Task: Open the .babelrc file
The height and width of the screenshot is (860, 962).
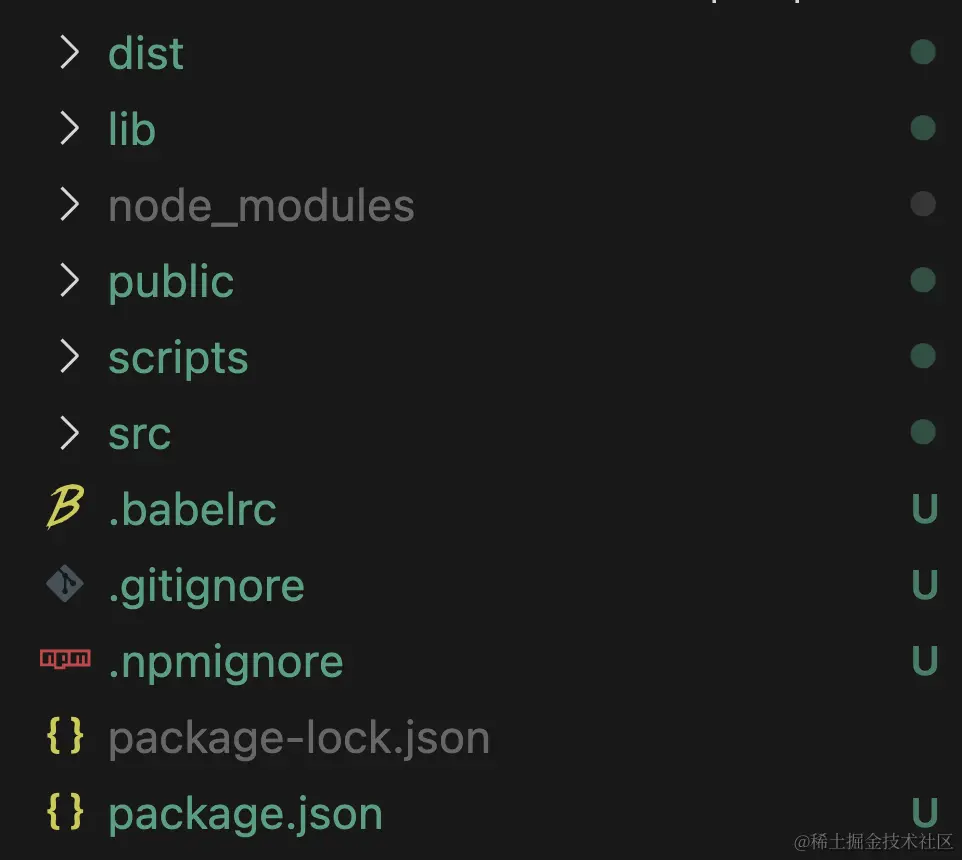Action: (192, 510)
